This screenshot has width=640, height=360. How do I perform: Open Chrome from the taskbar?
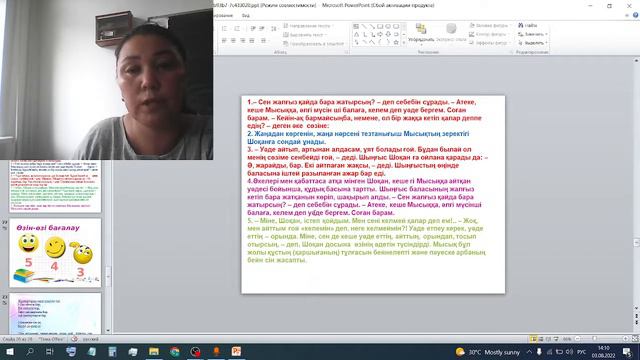175,351
